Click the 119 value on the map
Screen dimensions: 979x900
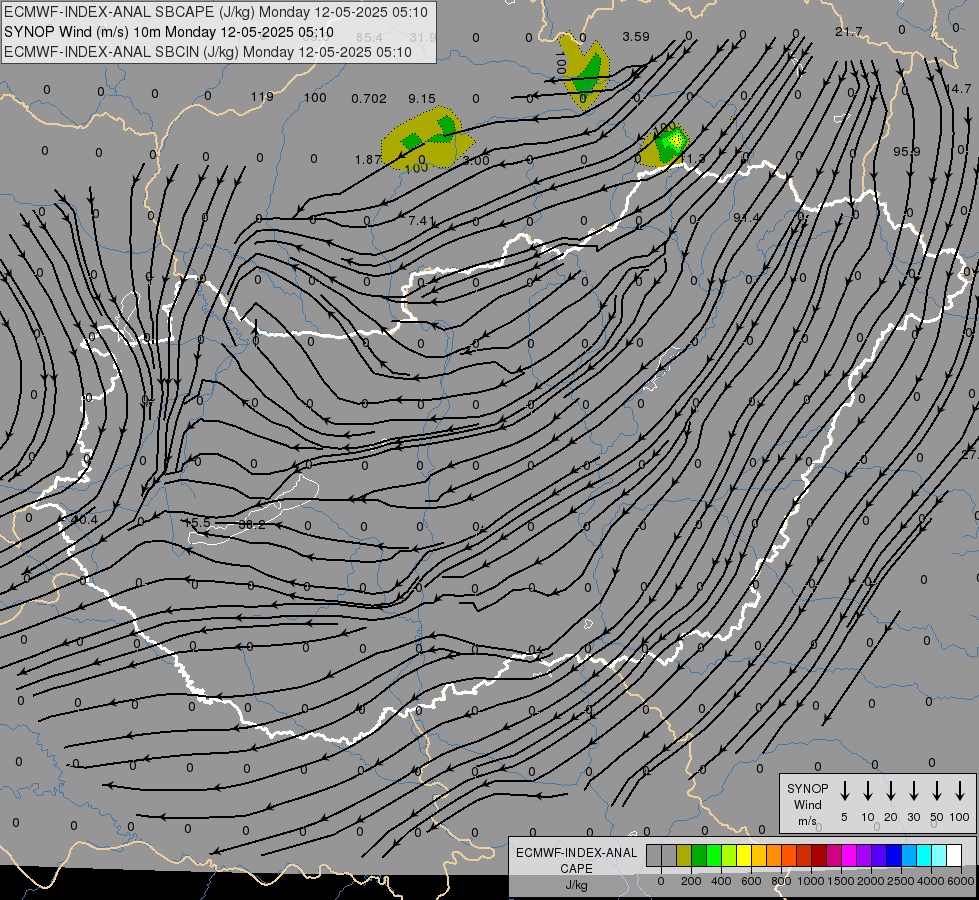(x=262, y=97)
